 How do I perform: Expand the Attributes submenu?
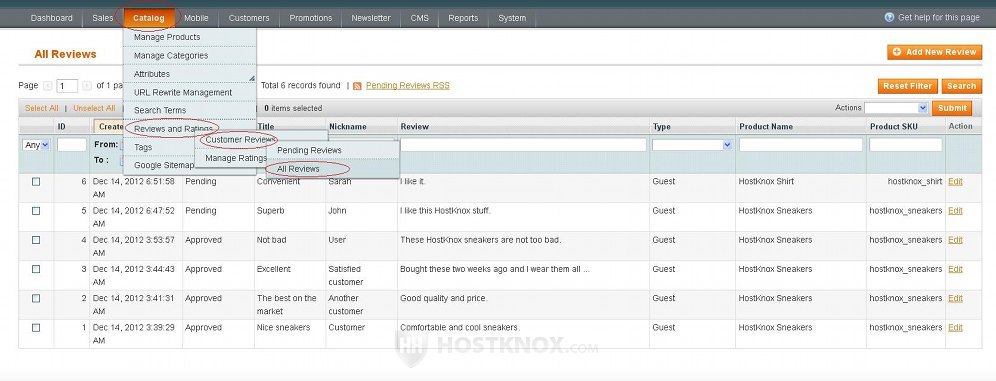(190, 74)
